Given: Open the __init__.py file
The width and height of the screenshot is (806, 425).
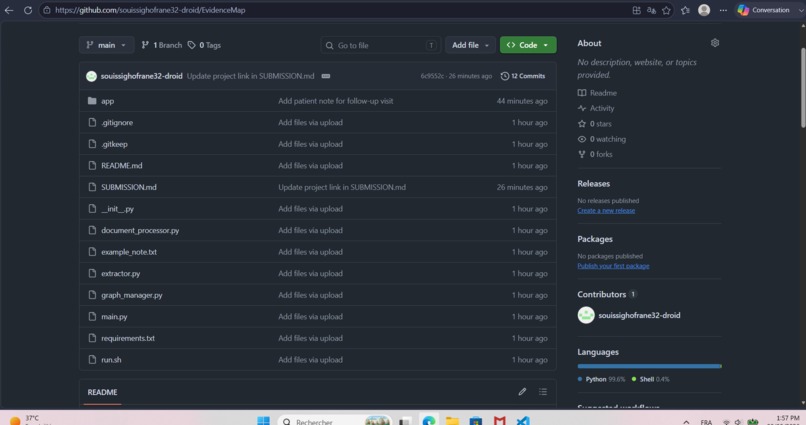Looking at the screenshot, I should point(117,209).
